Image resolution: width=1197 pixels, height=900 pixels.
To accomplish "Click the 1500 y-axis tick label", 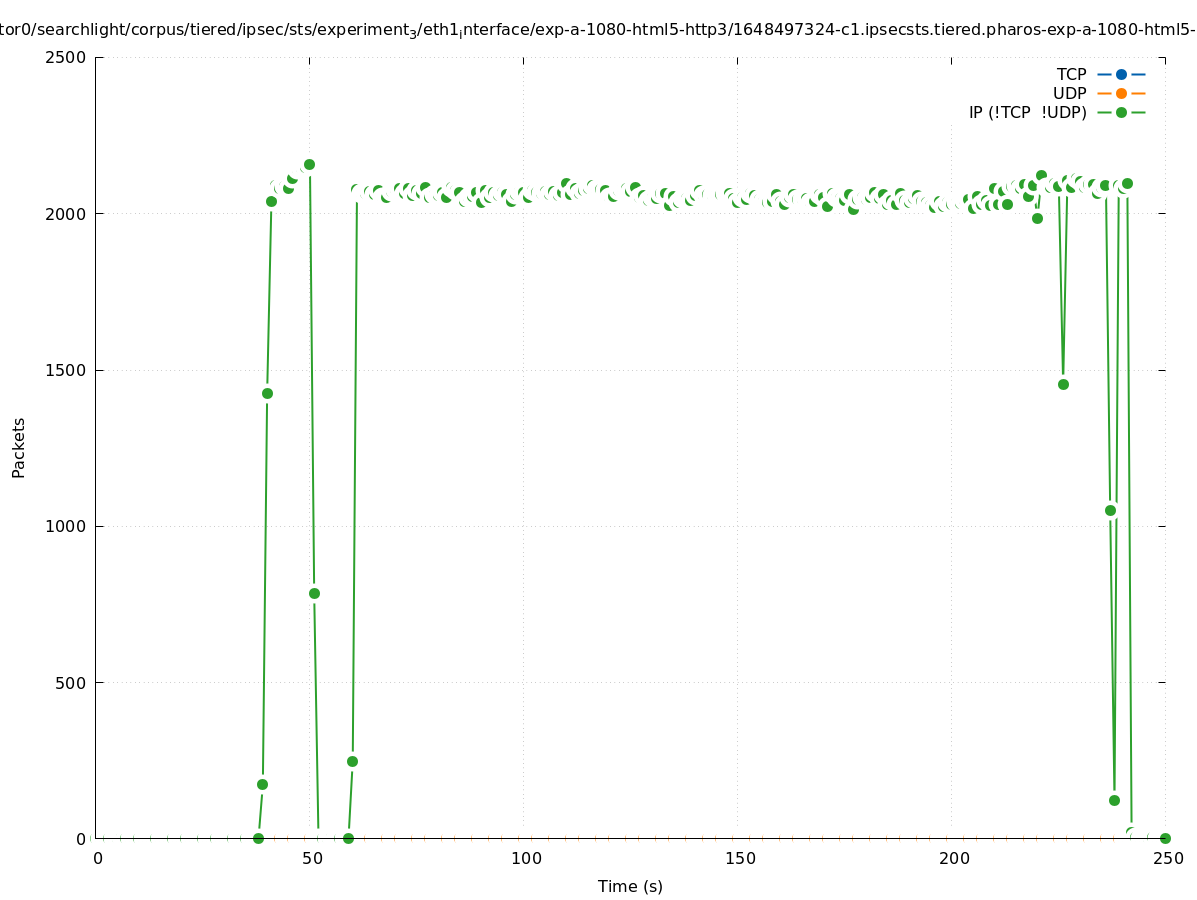I will (x=67, y=370).
